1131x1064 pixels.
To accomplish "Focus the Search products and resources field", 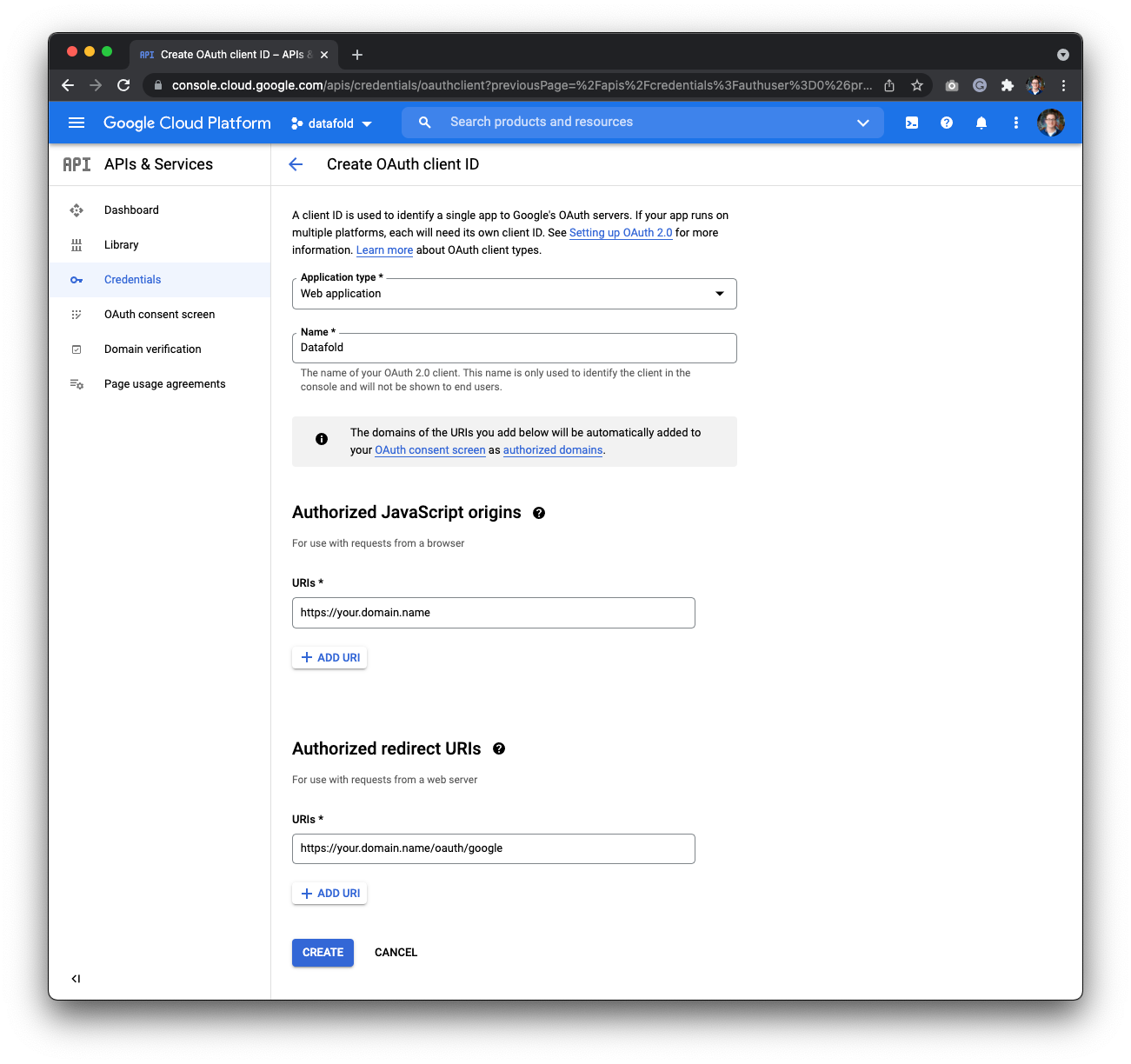I will (x=643, y=123).
